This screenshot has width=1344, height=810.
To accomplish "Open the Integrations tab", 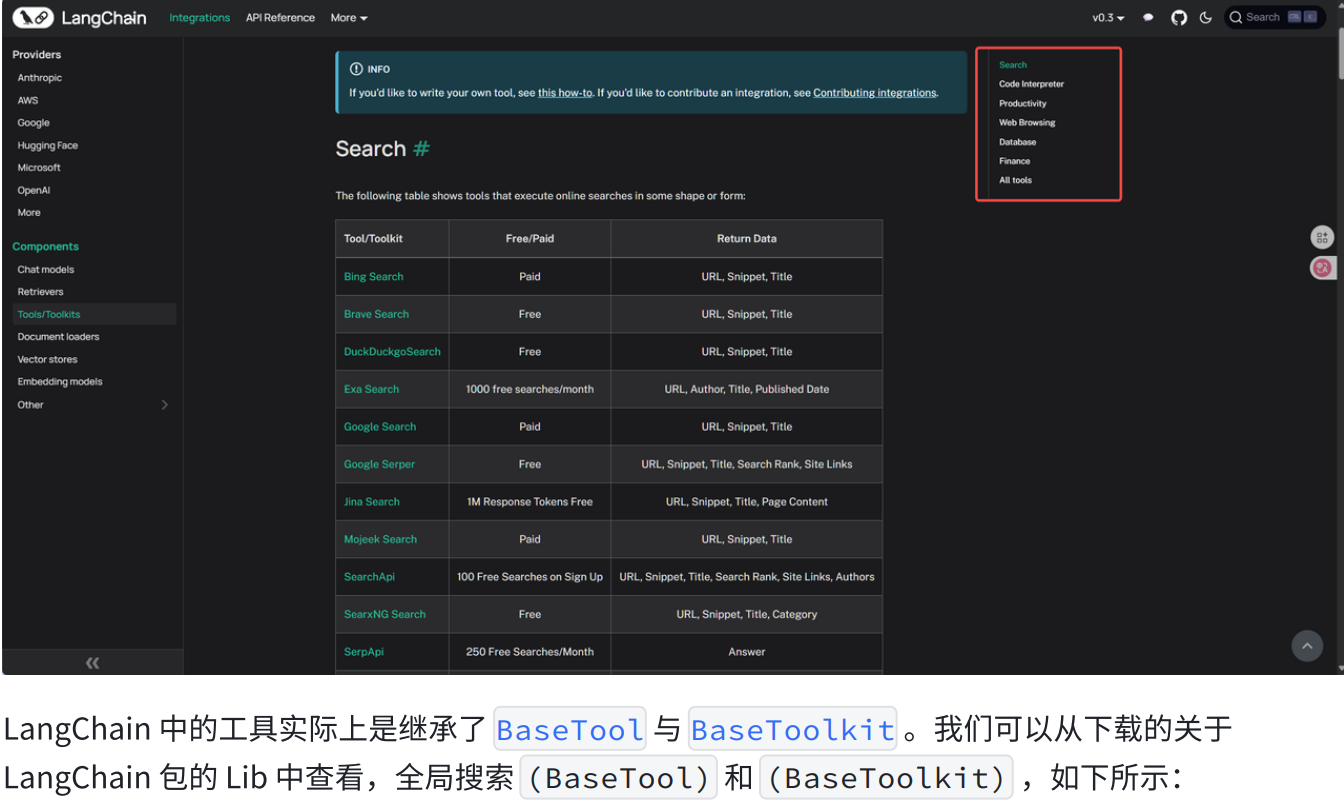I will tap(199, 18).
